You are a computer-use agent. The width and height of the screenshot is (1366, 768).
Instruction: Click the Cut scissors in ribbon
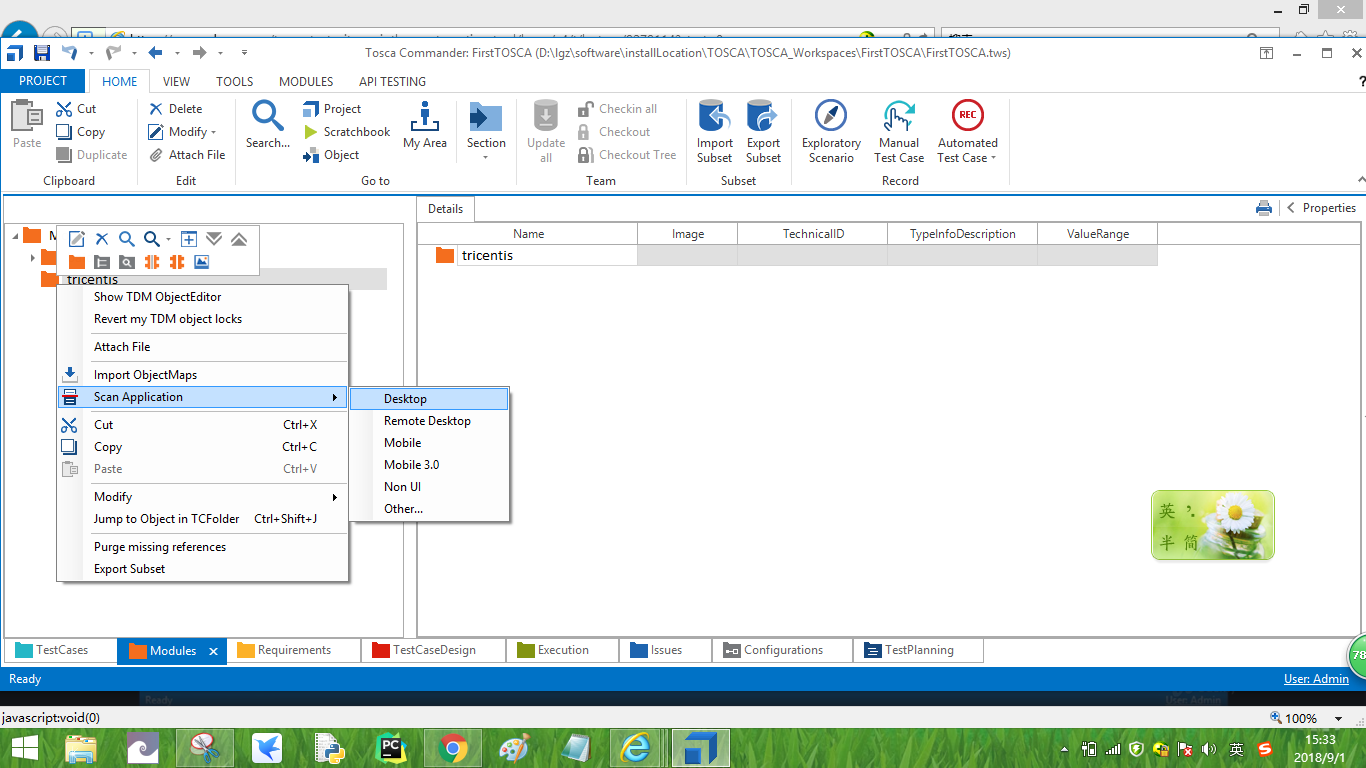pyautogui.click(x=64, y=109)
